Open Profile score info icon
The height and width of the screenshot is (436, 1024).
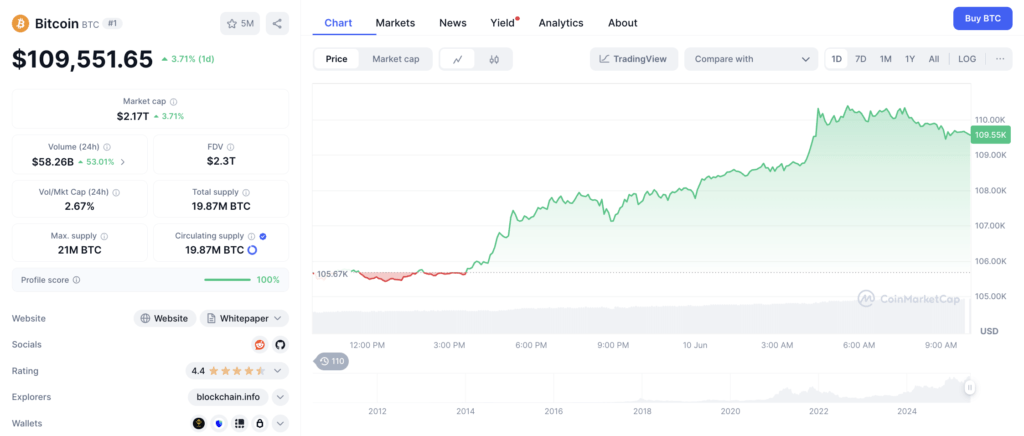(x=76, y=280)
